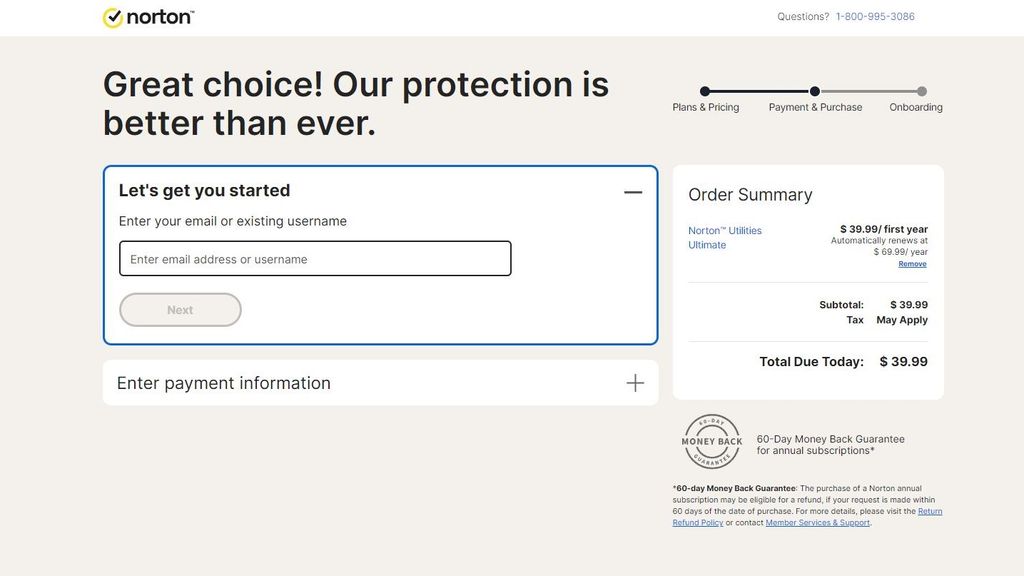Click the Norton logo checkmark icon

click(113, 16)
